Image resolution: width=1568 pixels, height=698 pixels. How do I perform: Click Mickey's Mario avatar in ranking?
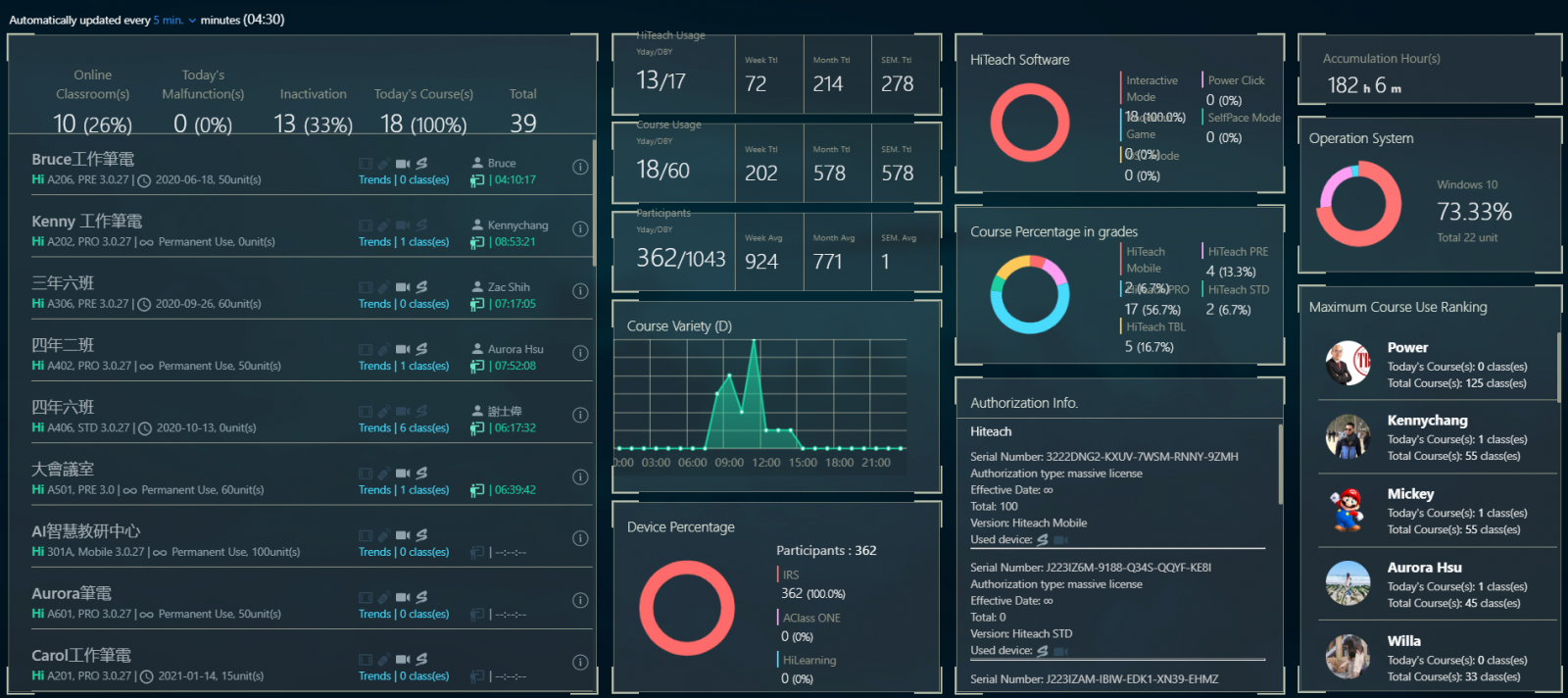[1347, 510]
